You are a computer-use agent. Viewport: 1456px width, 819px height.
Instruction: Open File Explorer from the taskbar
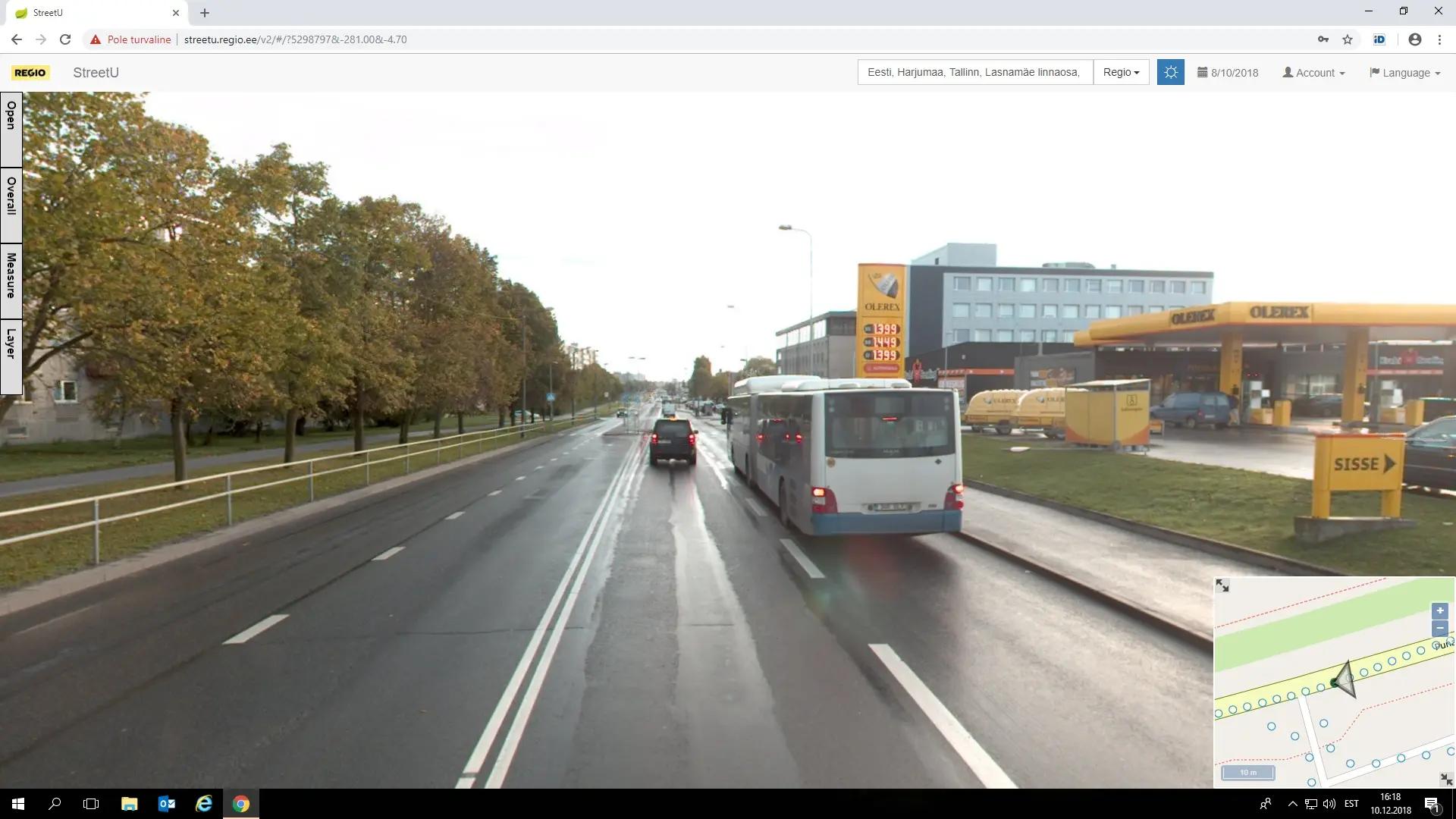click(x=129, y=804)
